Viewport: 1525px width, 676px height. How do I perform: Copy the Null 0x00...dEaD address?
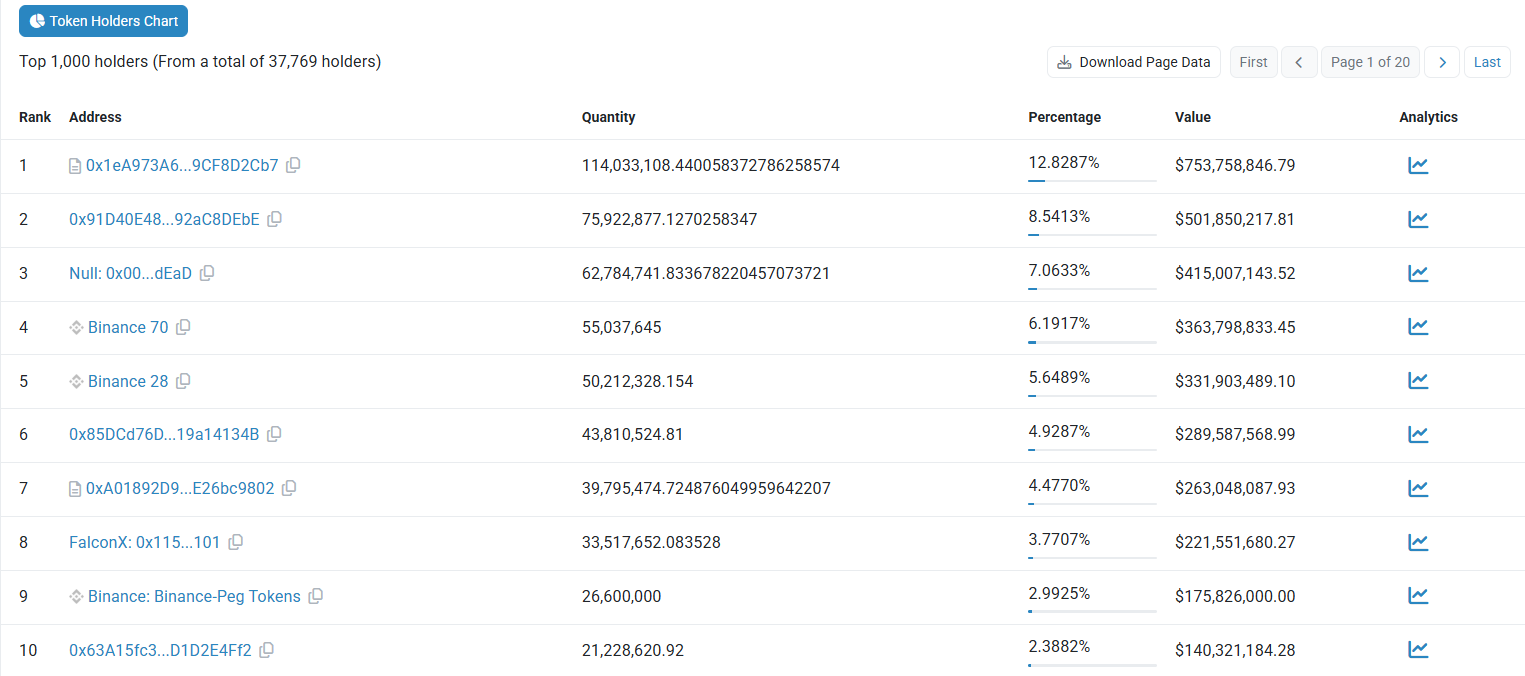[207, 274]
